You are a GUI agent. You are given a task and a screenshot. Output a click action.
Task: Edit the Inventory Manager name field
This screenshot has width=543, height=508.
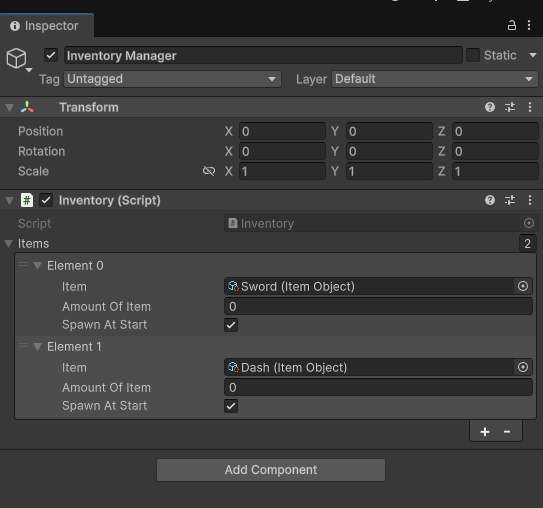263,55
